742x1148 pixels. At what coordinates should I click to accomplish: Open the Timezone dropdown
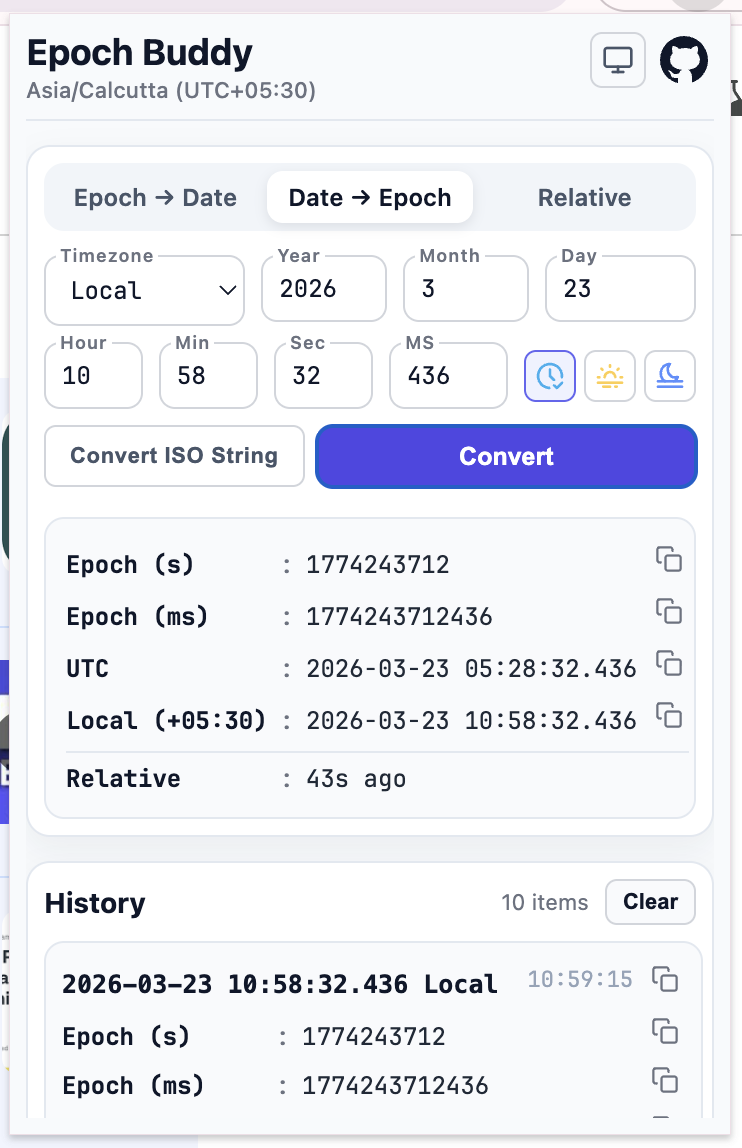[x=144, y=290]
